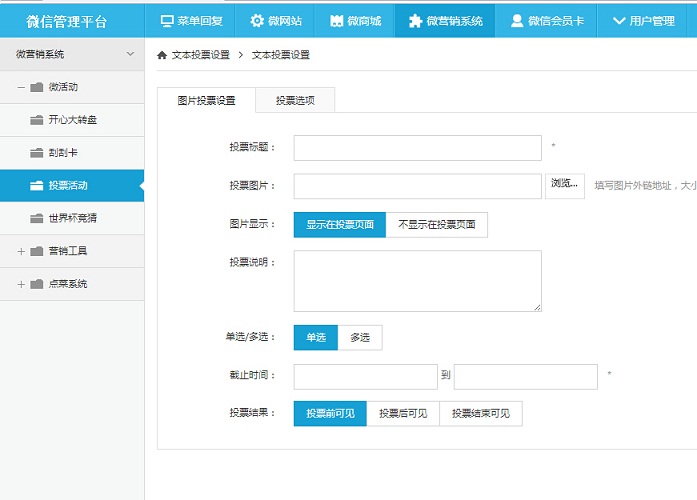Set results to 投票后可见
This screenshot has width=697, height=500.
[403, 413]
